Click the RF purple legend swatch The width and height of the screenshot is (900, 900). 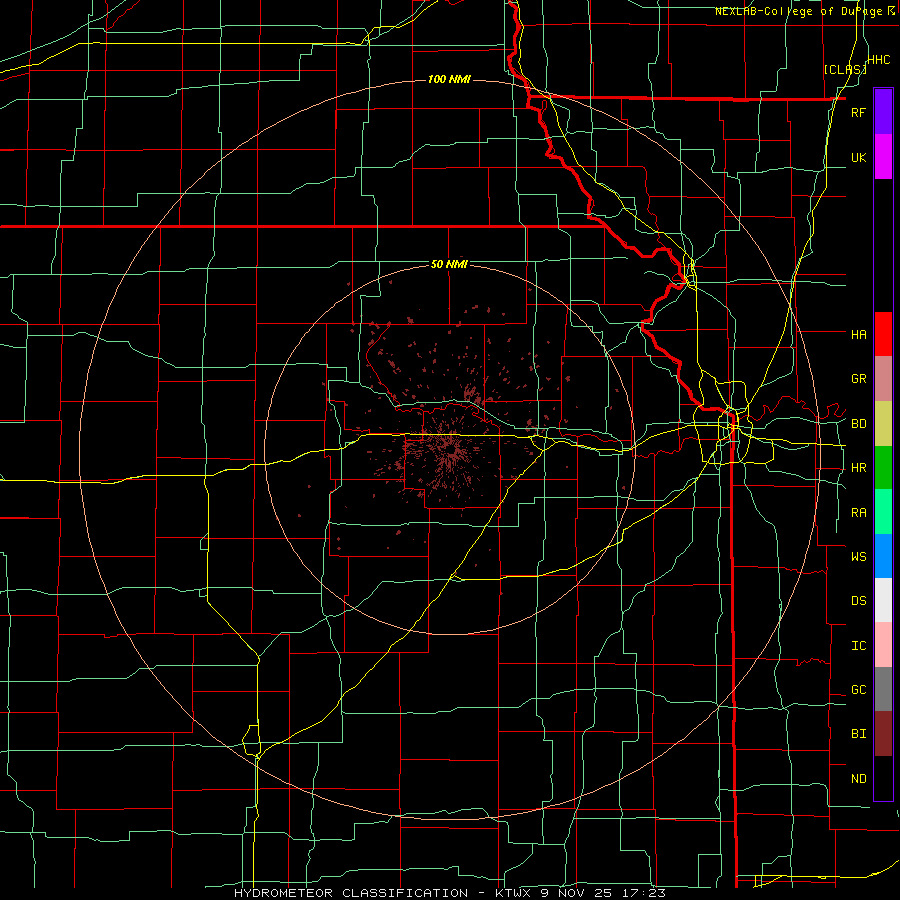pyautogui.click(x=883, y=112)
